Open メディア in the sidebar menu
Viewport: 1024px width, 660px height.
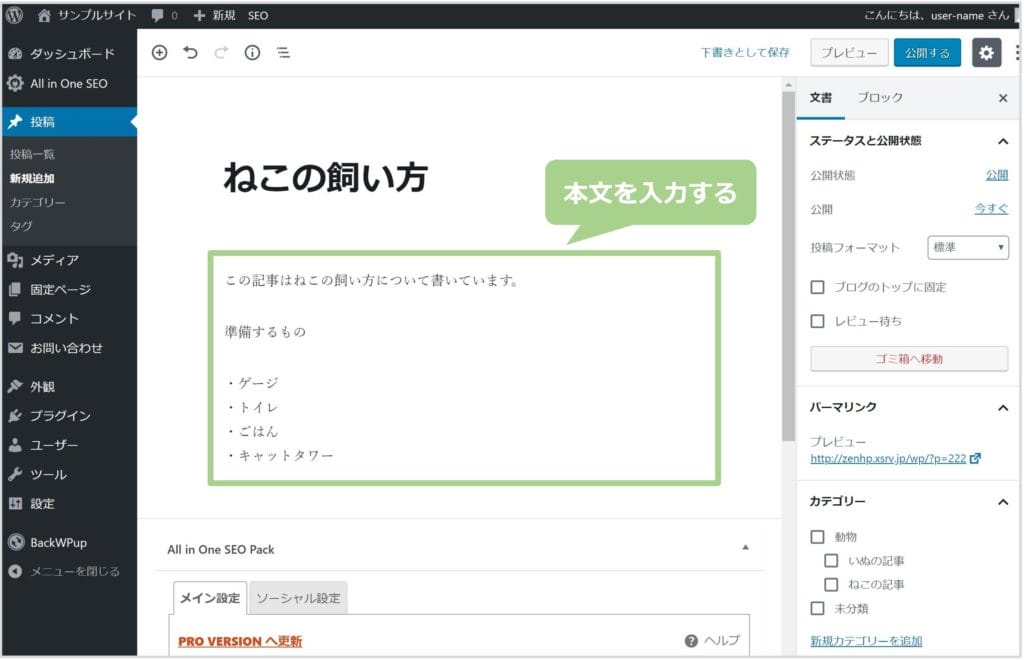coord(54,260)
